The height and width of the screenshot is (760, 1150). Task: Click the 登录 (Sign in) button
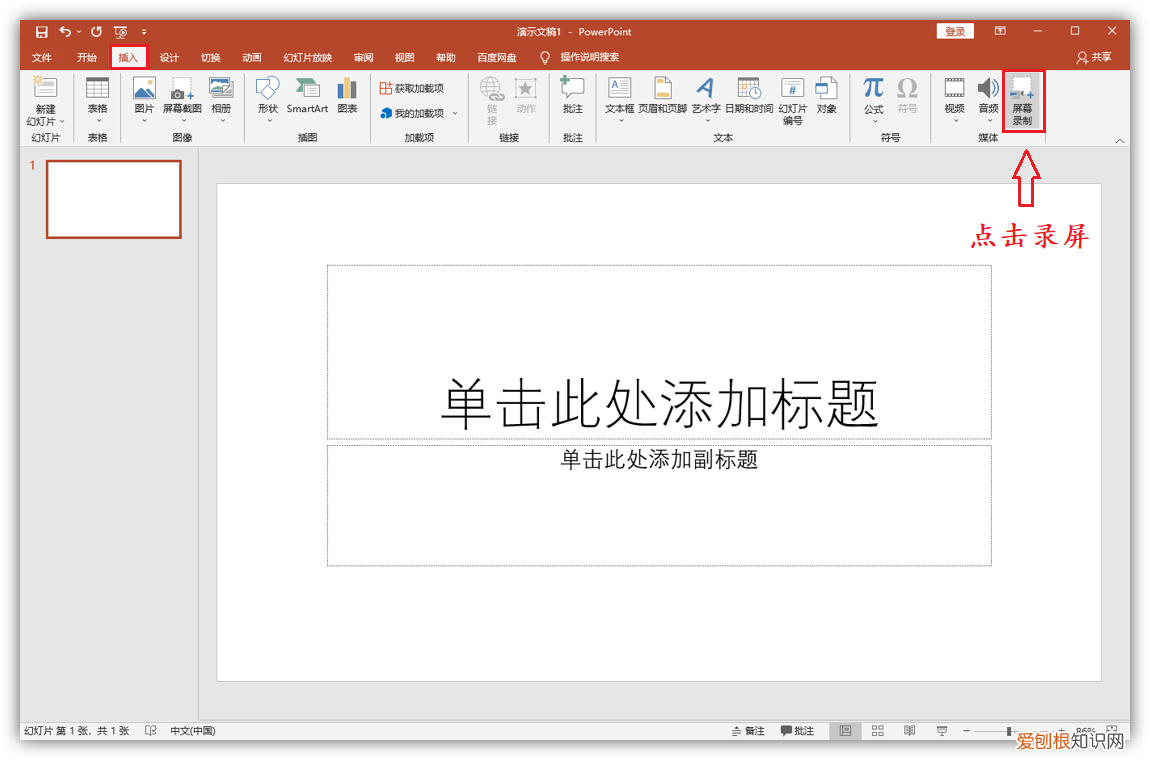pos(954,30)
